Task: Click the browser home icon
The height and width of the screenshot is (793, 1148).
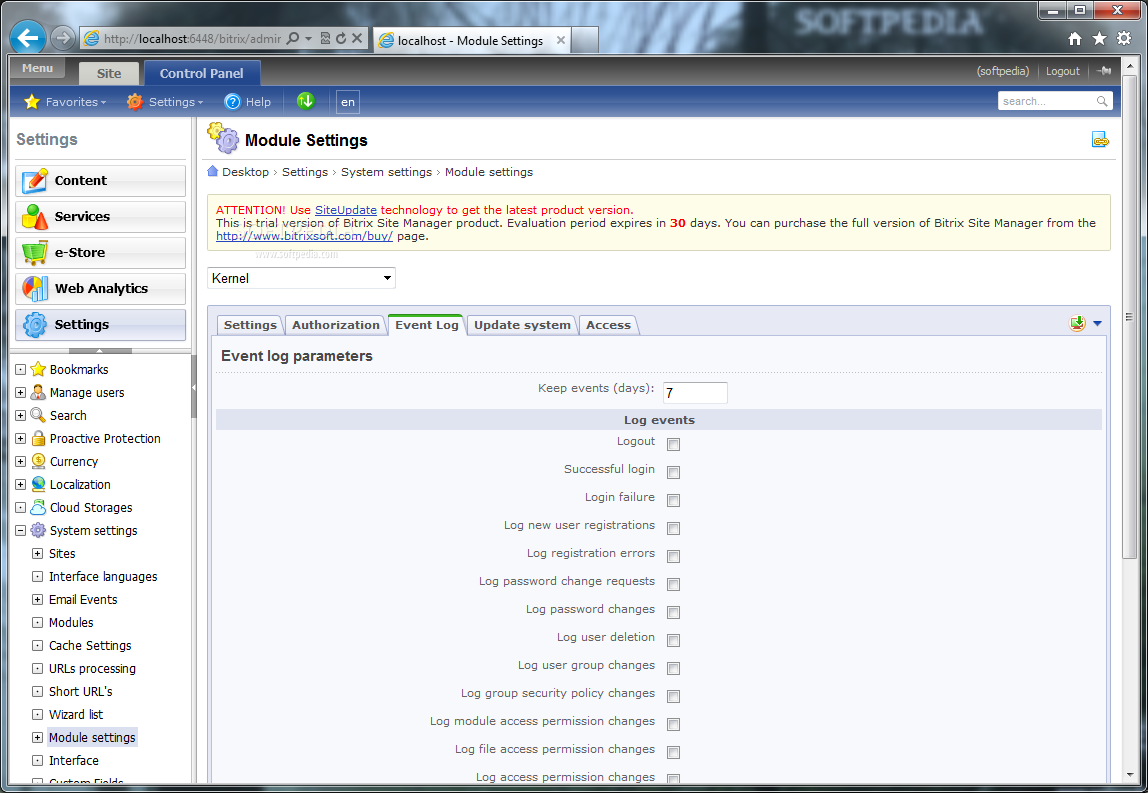Action: tap(1074, 39)
